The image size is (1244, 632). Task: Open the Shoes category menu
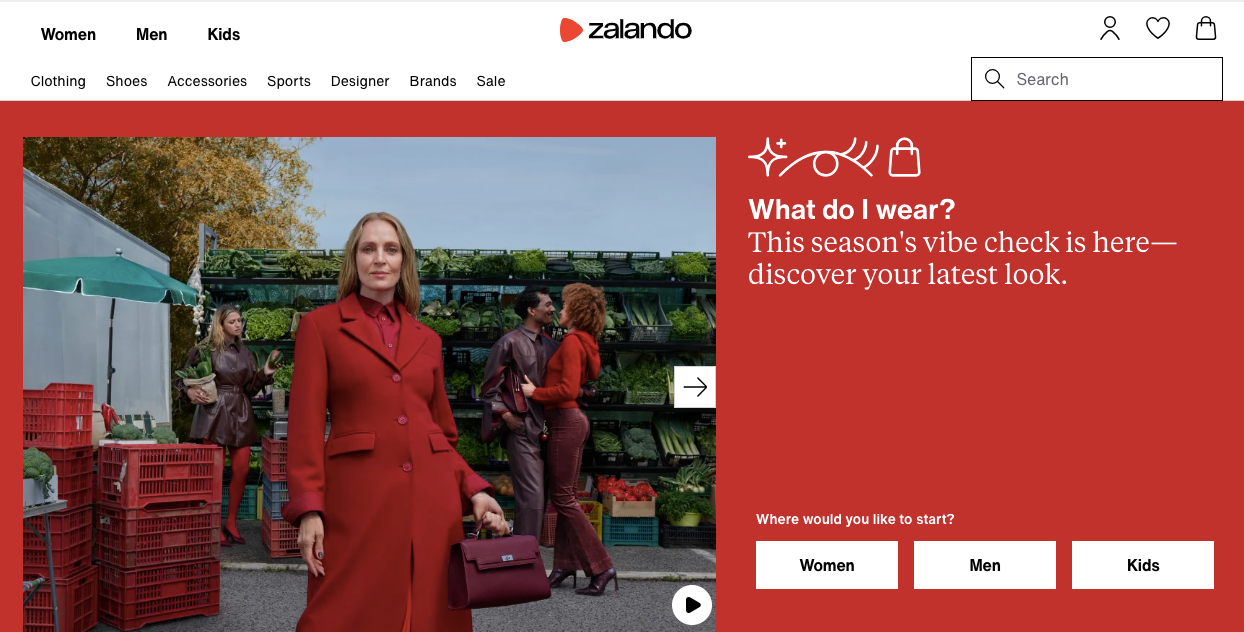coord(127,81)
